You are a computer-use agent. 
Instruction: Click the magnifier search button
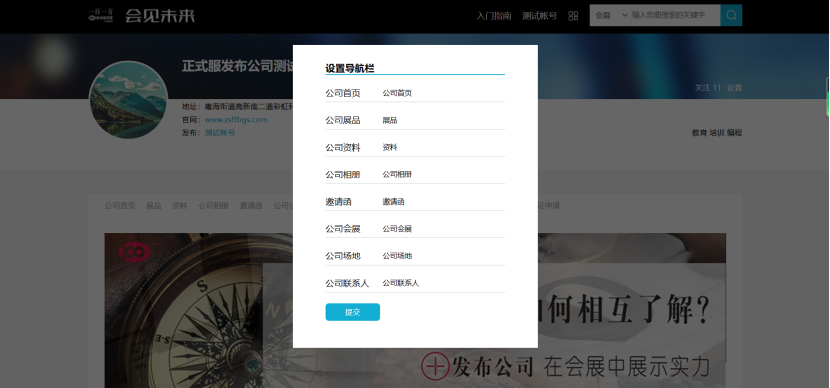pos(731,15)
